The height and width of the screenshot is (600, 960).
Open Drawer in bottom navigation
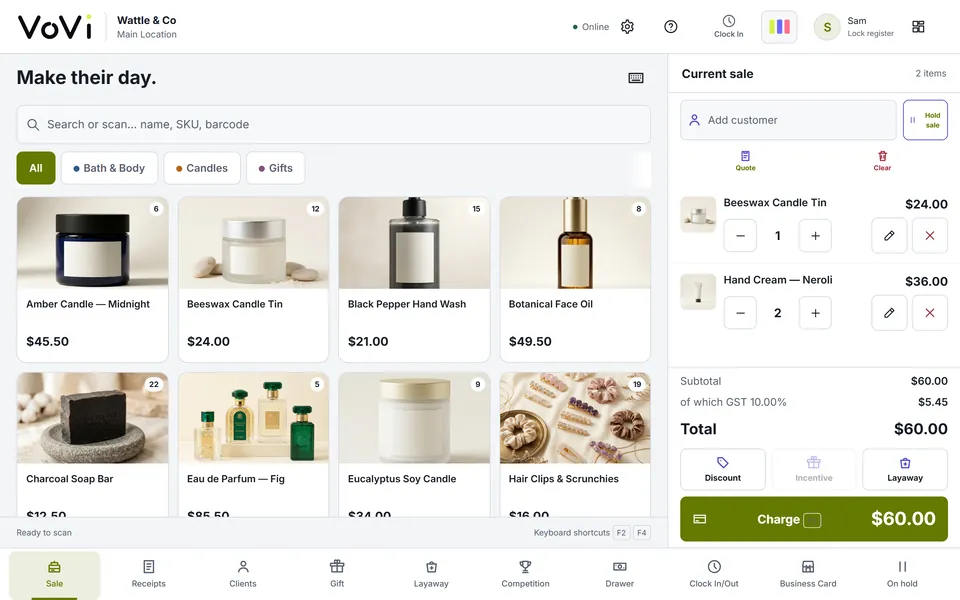pyautogui.click(x=620, y=574)
